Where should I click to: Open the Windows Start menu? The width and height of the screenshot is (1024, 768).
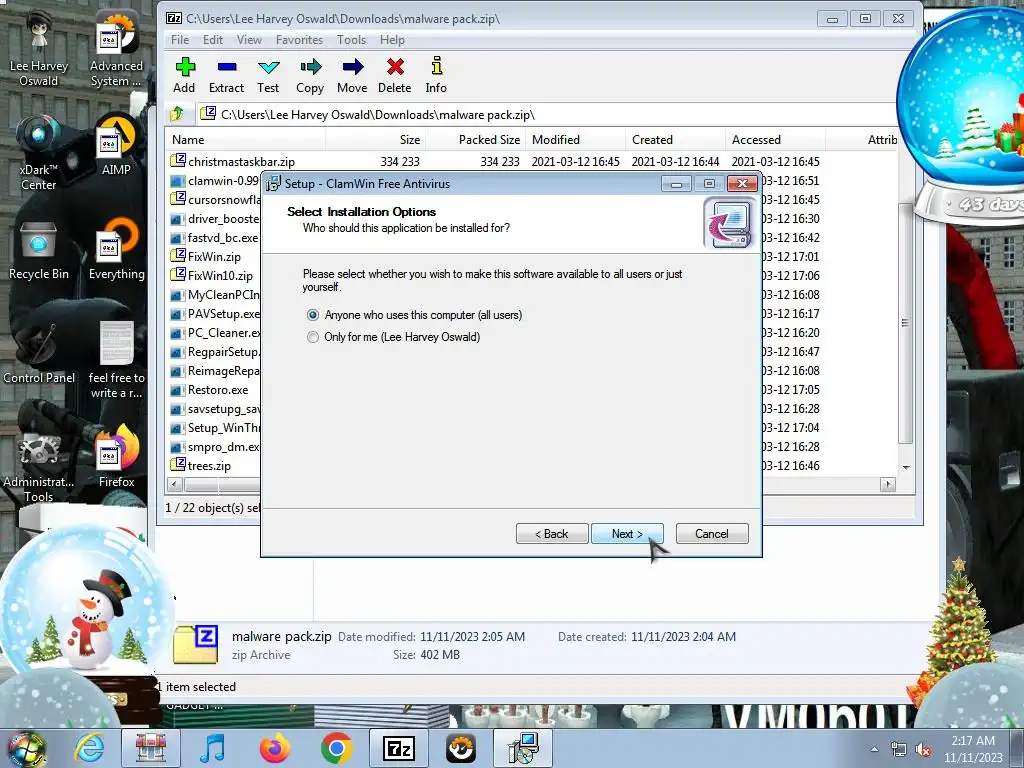[x=27, y=748]
